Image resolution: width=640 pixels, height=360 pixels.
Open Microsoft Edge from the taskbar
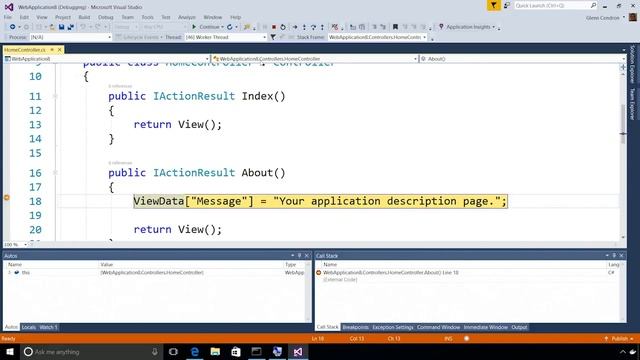pos(195,352)
